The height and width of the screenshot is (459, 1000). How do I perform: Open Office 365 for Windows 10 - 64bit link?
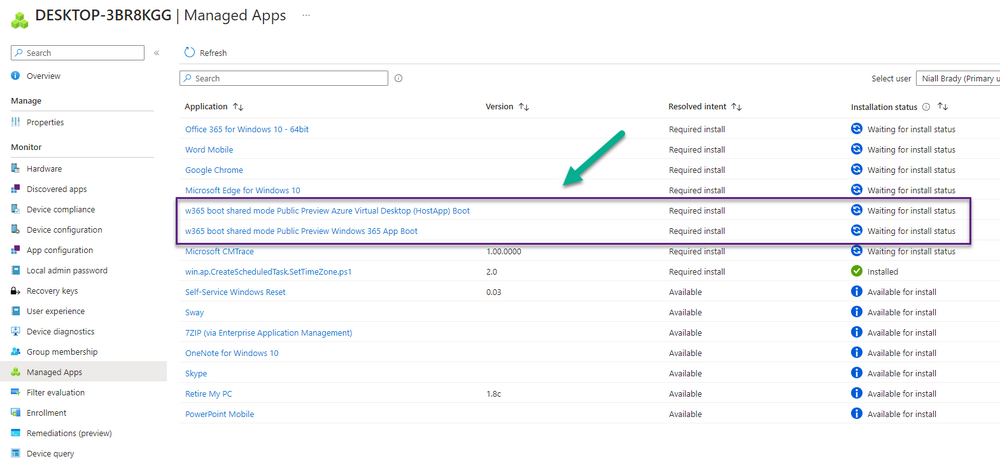point(247,129)
